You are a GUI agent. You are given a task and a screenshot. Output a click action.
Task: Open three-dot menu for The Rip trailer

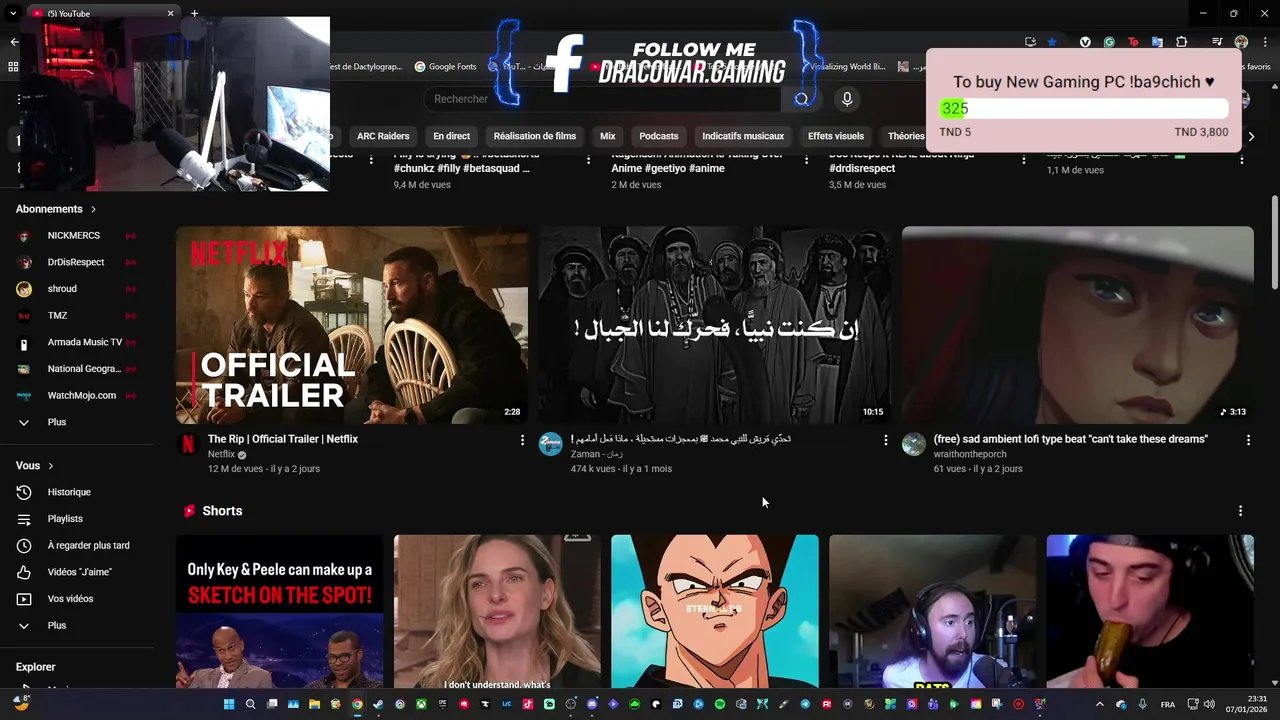coord(522,440)
